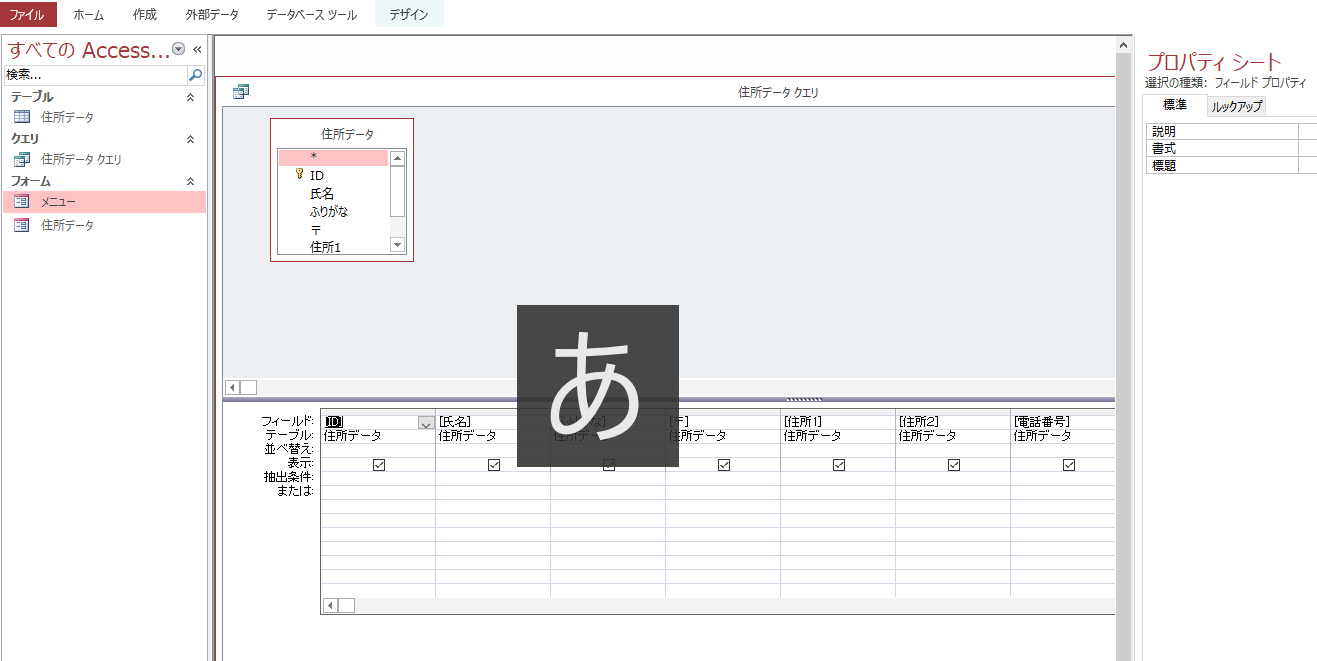
Task: Click the primary key icon beside ID
Action: coord(299,174)
